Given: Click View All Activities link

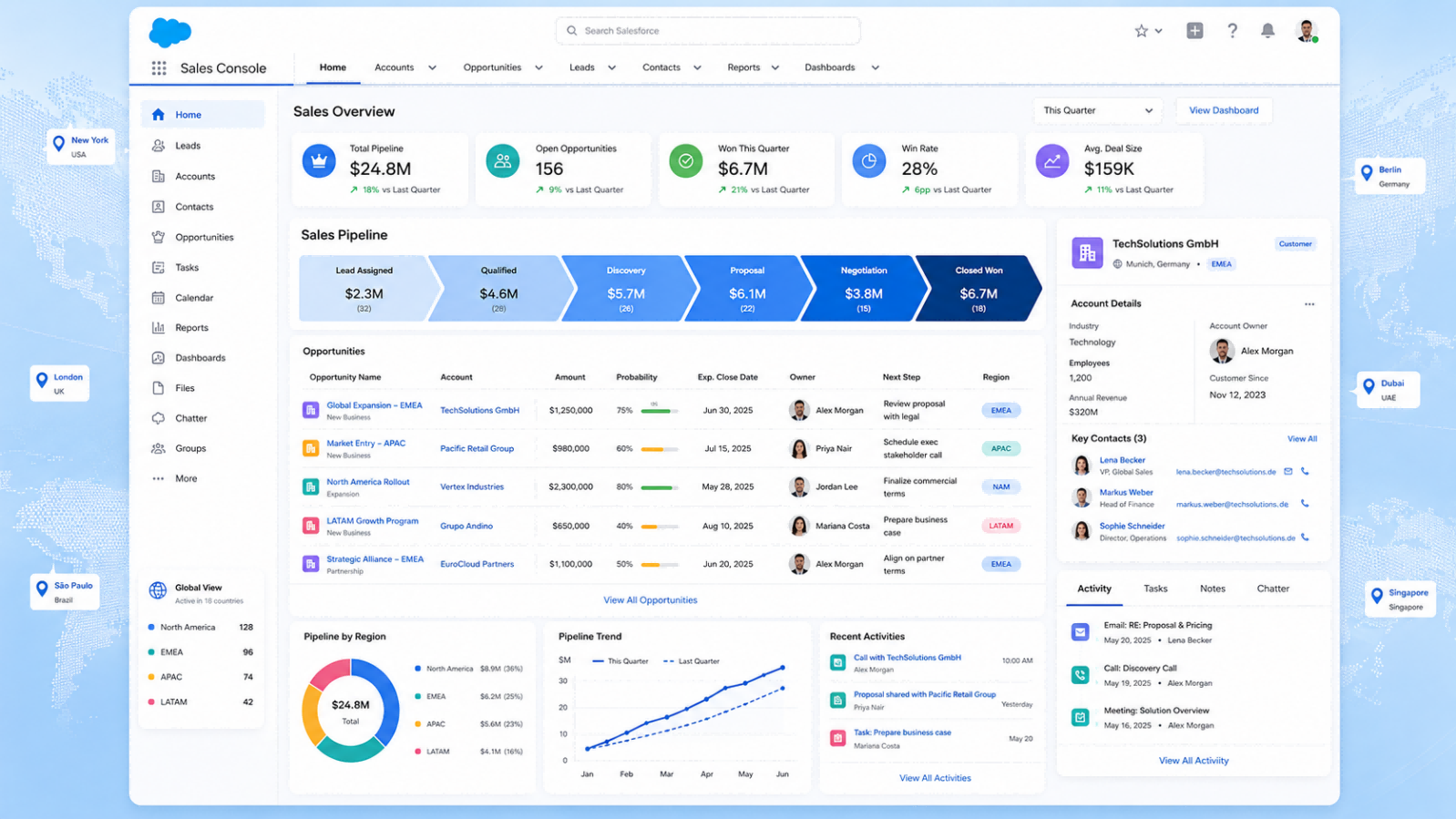Looking at the screenshot, I should [x=935, y=778].
